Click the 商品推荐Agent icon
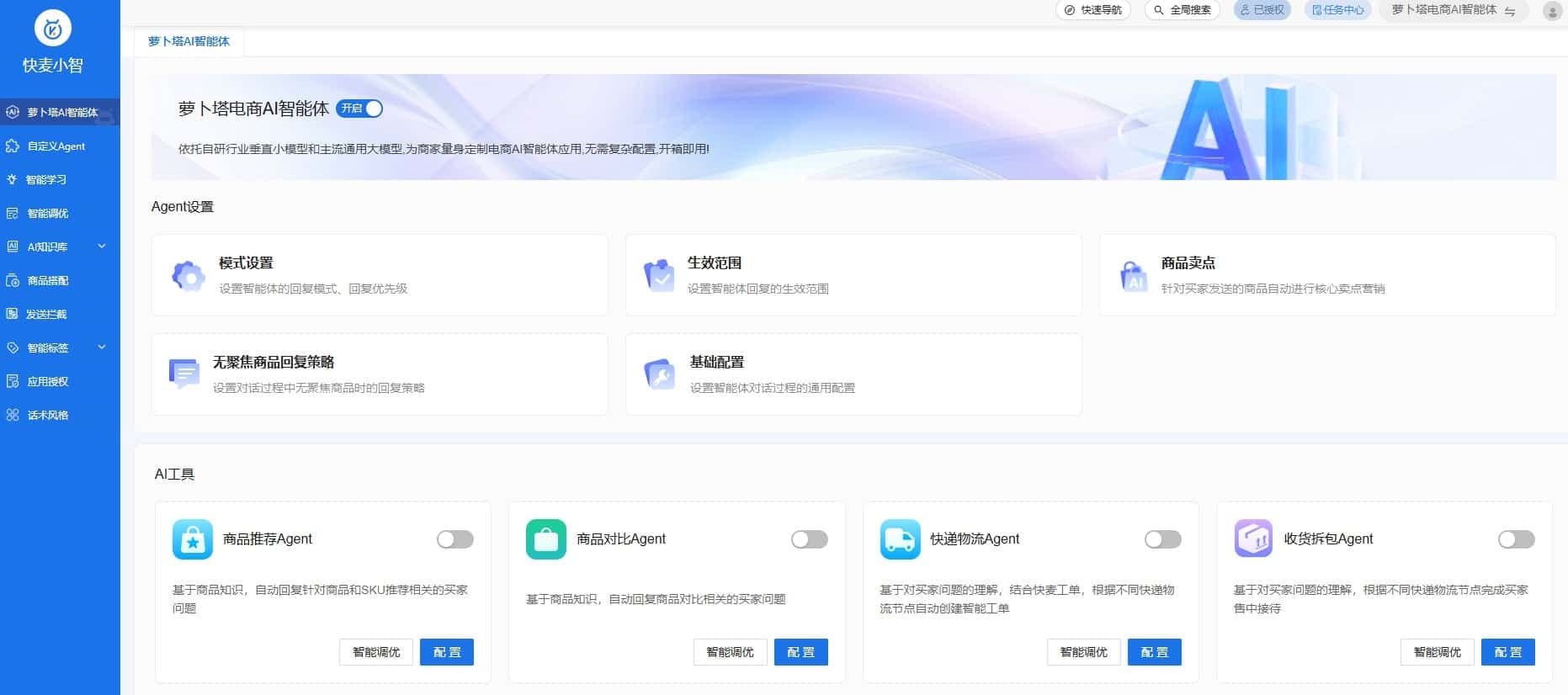The image size is (1568, 695). coord(193,539)
